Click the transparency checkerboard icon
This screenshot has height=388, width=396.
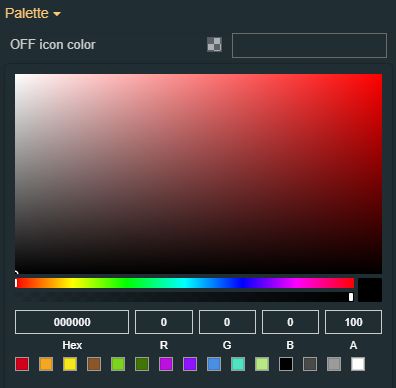(214, 44)
